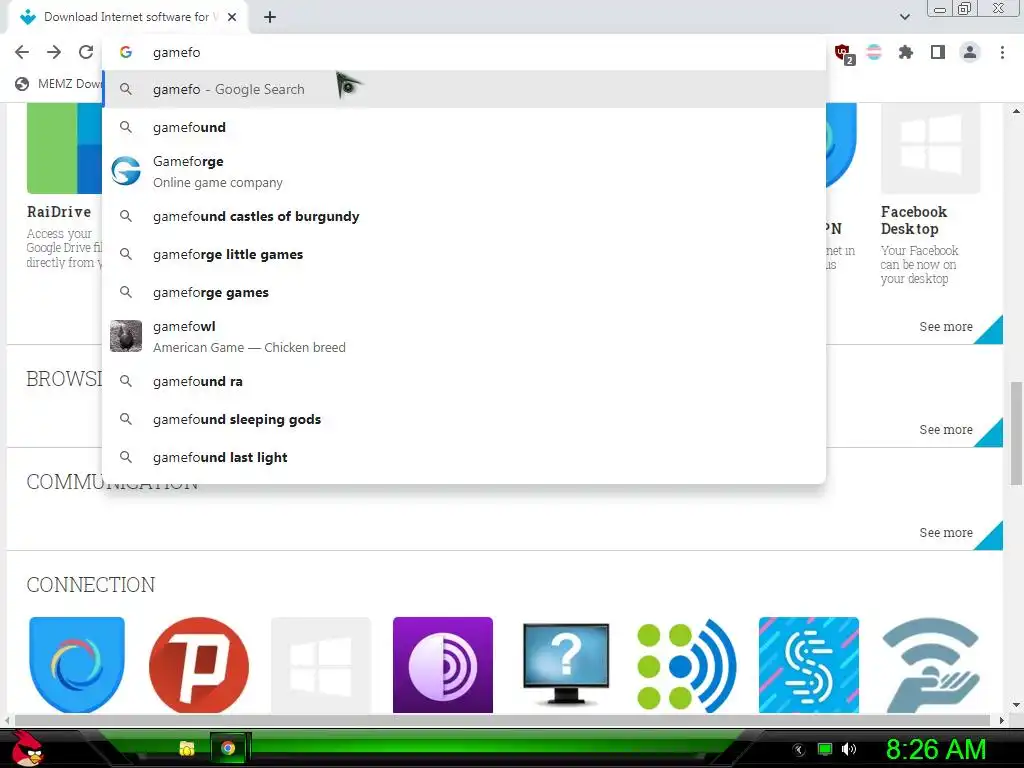
Task: Open the green dots Wi-Fi waves icon
Action: click(686, 665)
